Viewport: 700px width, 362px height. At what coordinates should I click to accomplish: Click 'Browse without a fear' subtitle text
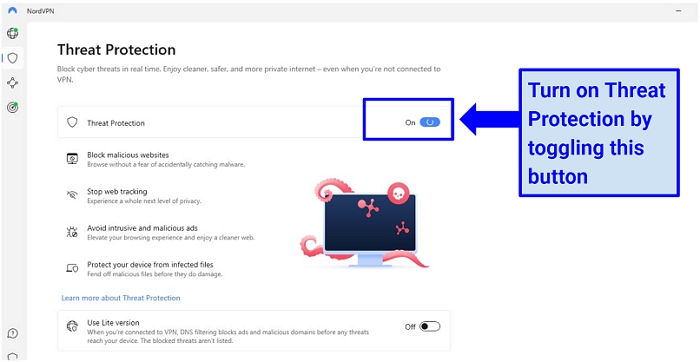(166, 165)
